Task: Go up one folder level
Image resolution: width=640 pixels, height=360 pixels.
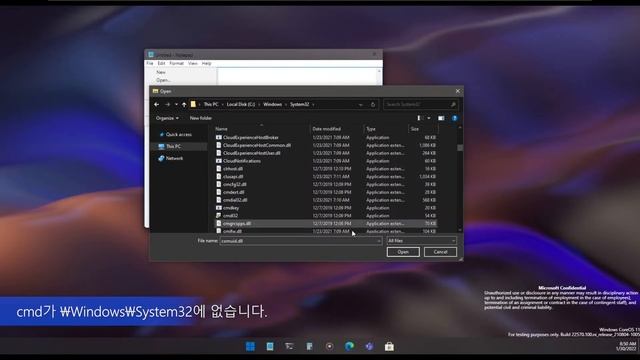Action: [184, 104]
